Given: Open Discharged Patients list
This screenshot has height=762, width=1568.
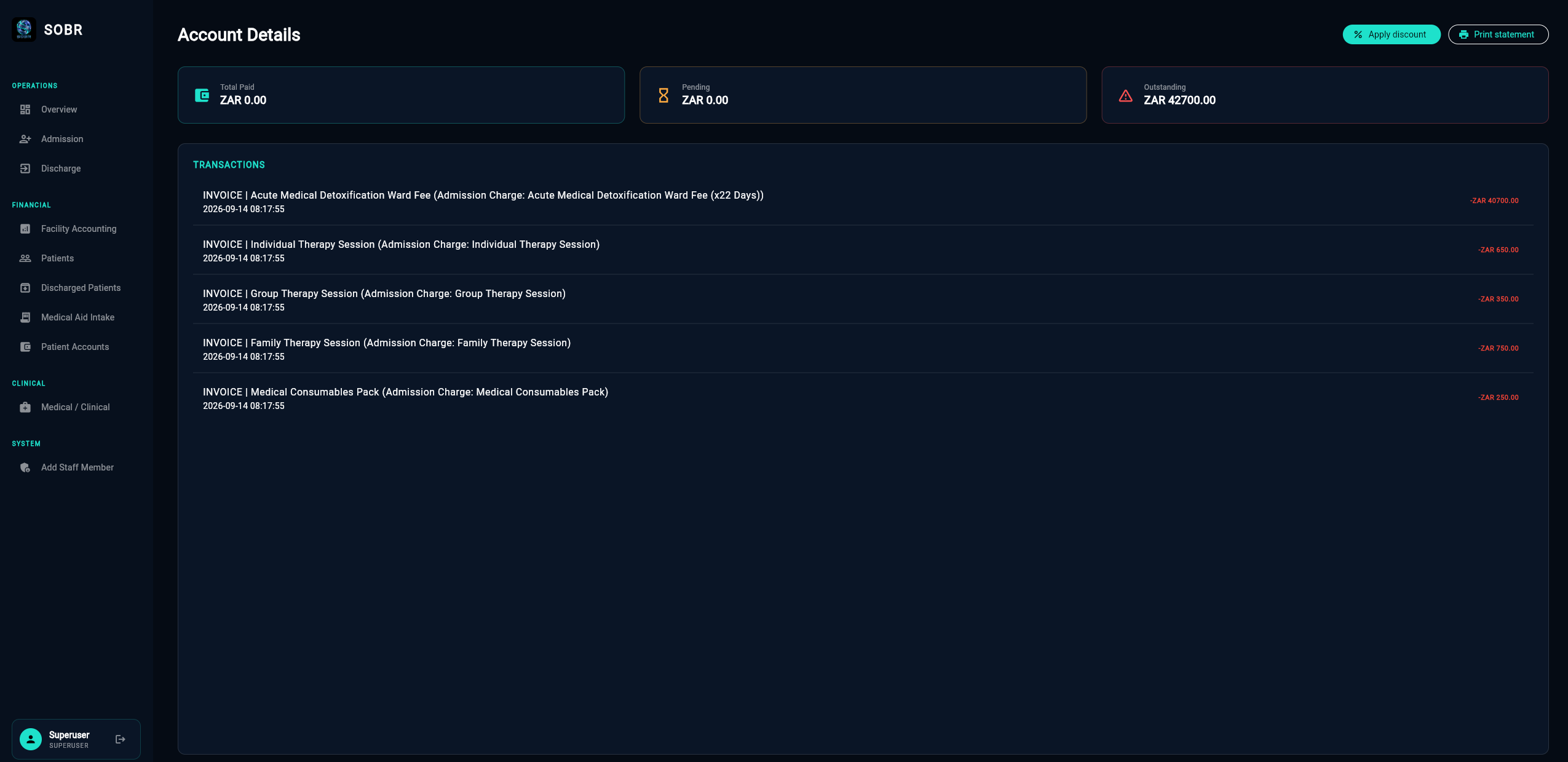Looking at the screenshot, I should coord(76,288).
